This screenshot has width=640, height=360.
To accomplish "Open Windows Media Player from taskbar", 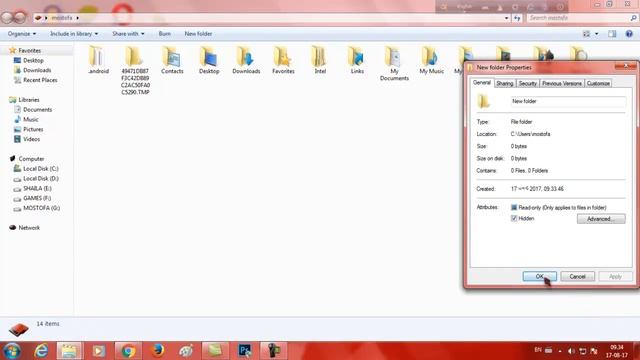I will 98,351.
